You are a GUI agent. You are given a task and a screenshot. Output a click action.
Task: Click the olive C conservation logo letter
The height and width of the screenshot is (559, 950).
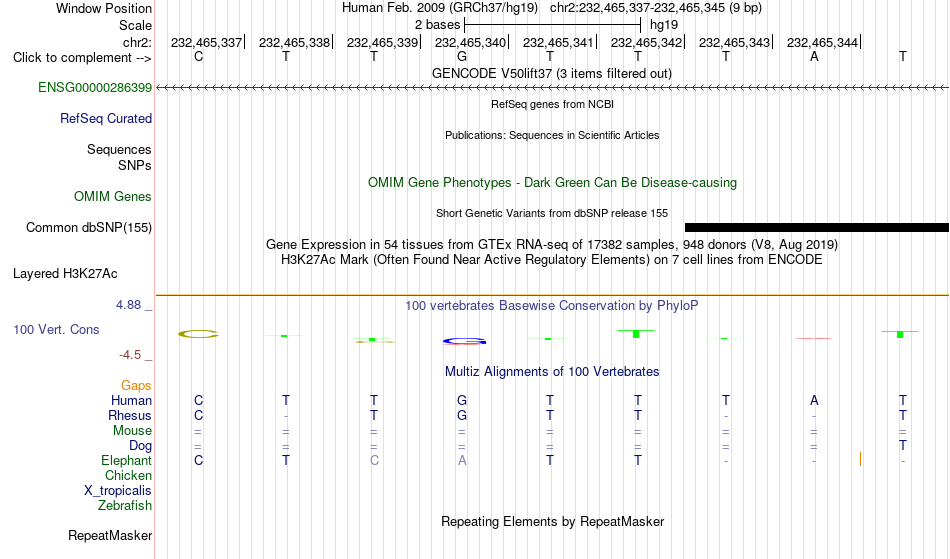pyautogui.click(x=198, y=334)
